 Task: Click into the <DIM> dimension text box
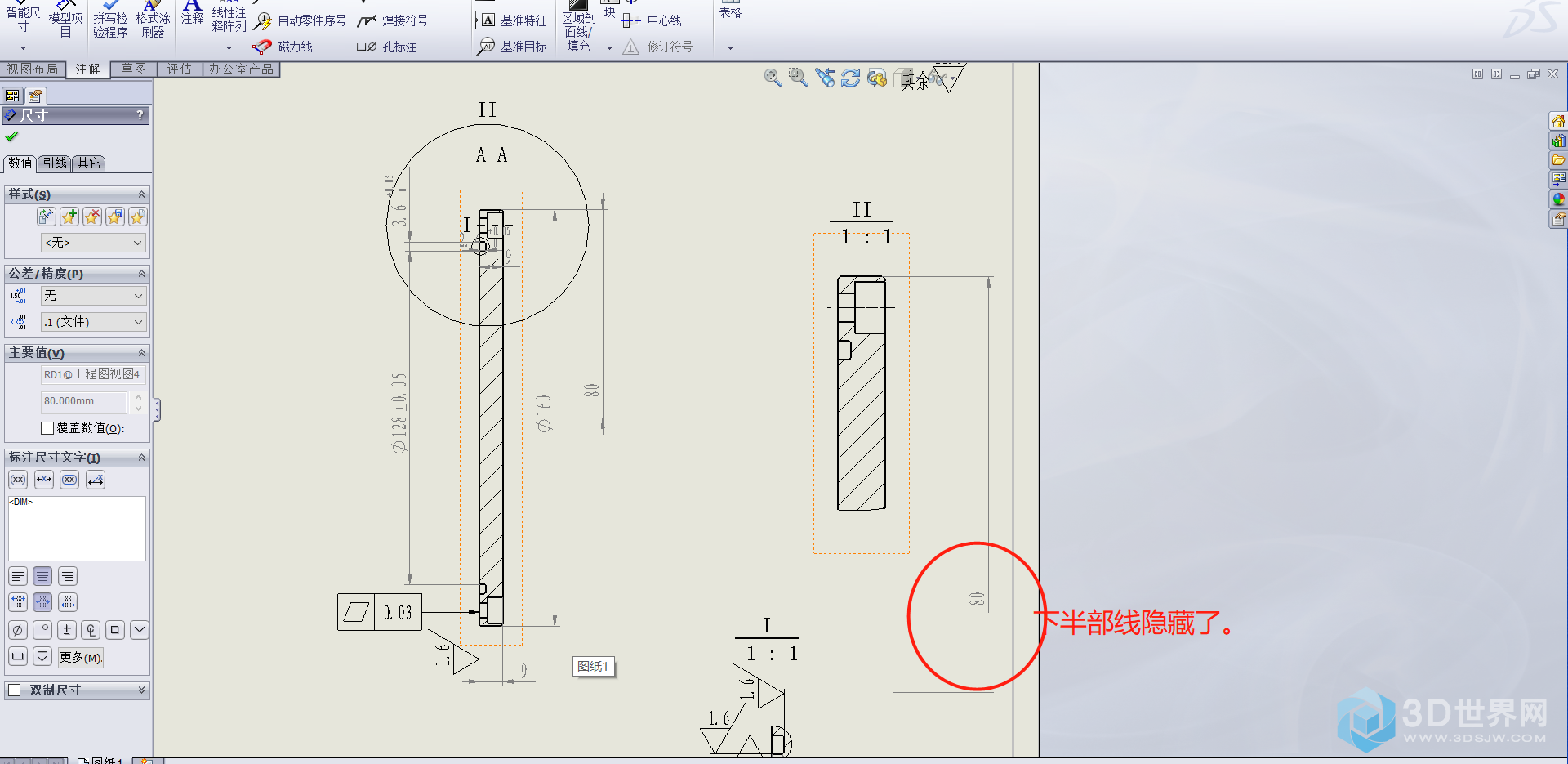click(x=77, y=528)
